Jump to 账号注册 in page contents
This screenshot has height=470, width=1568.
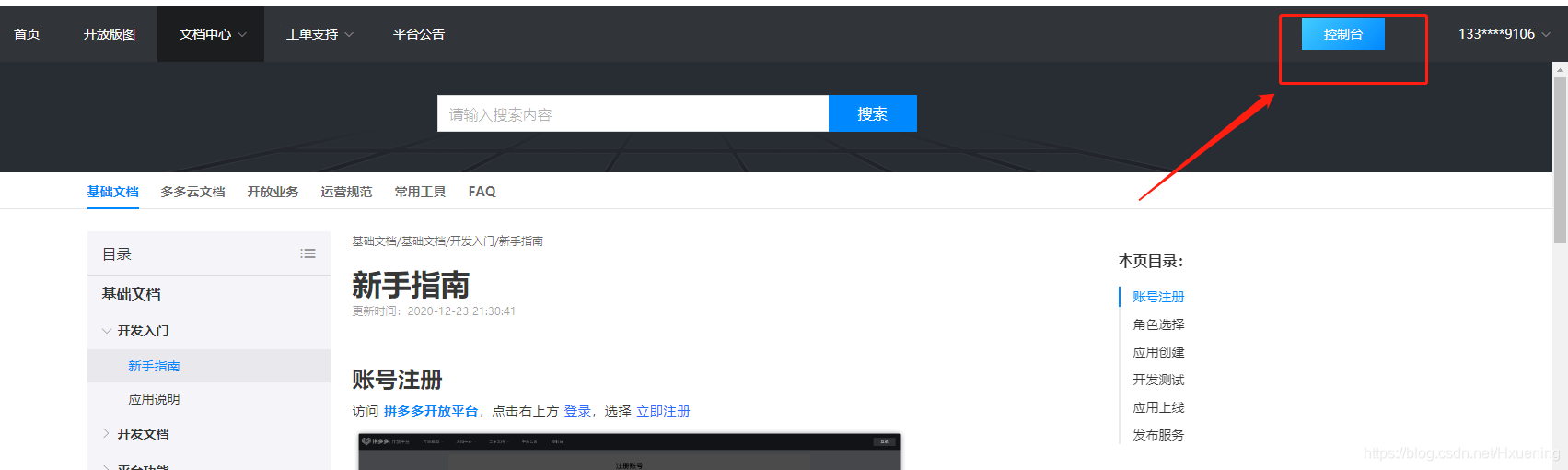click(x=1158, y=297)
